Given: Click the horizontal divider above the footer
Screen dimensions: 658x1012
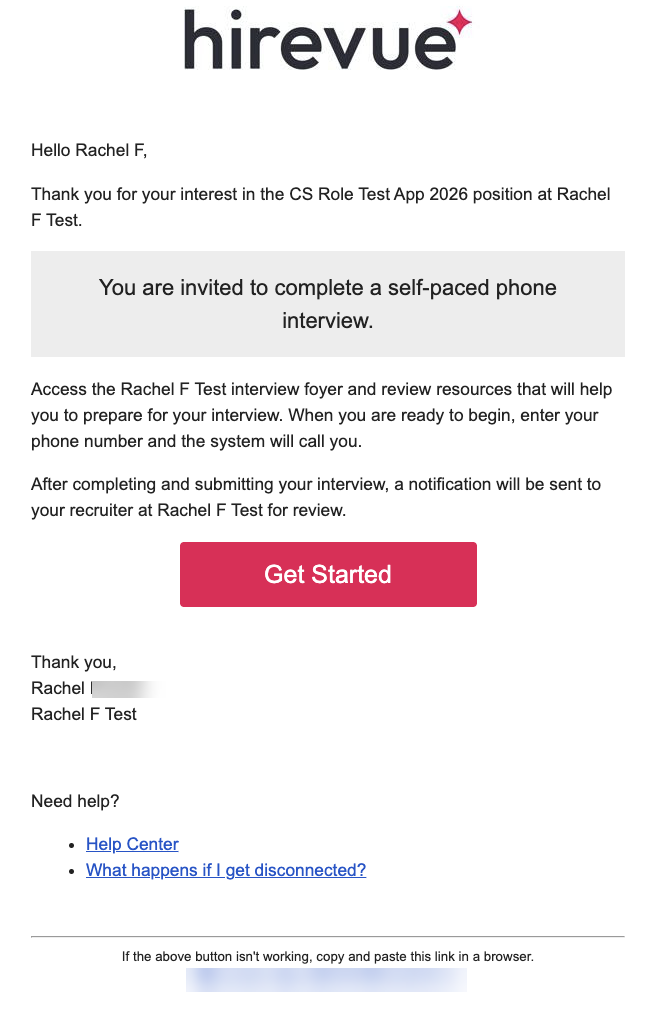Looking at the screenshot, I should pos(328,936).
